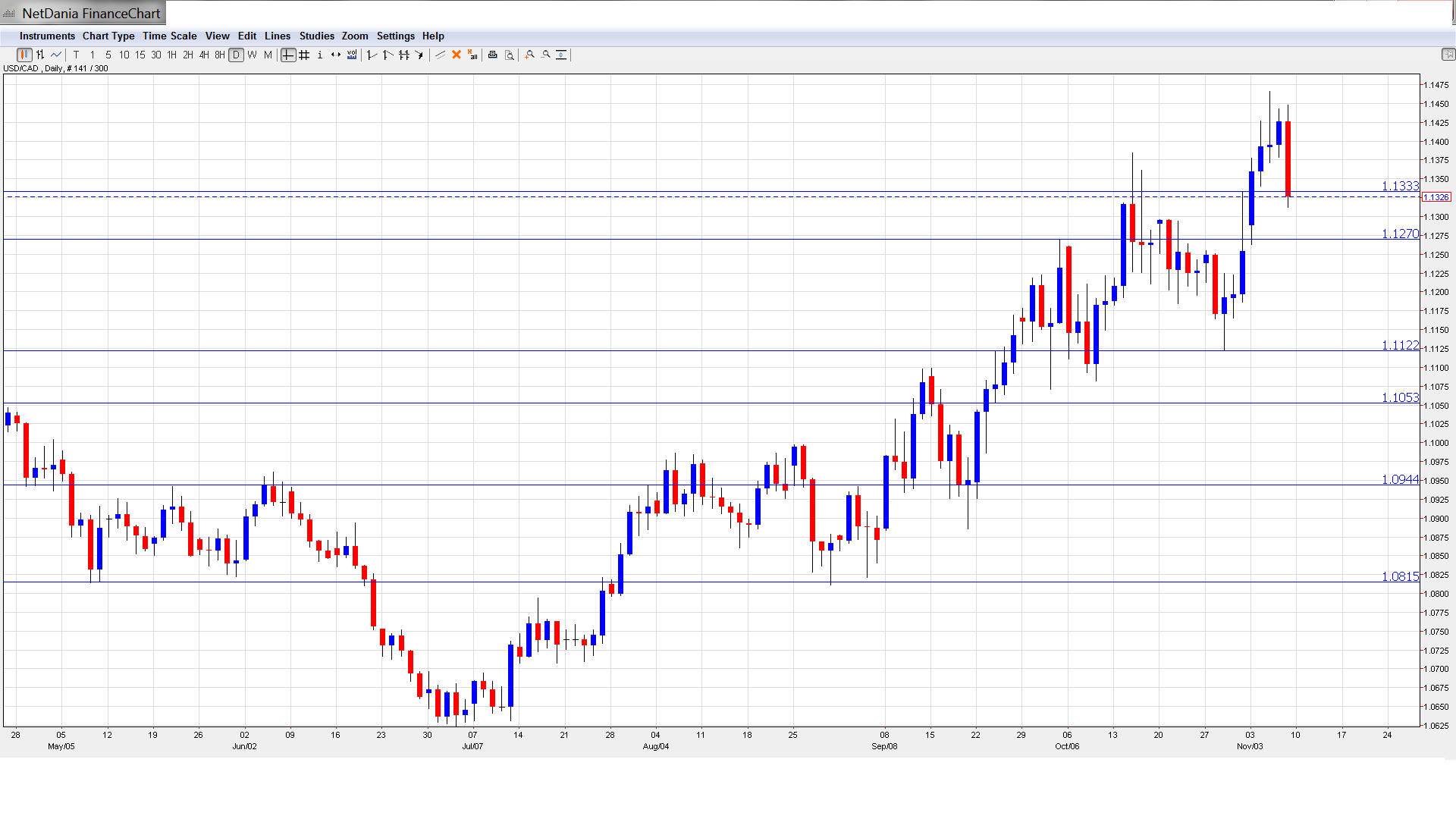Open the Studies menu
Viewport: 1456px width, 819px height.
[x=316, y=36]
